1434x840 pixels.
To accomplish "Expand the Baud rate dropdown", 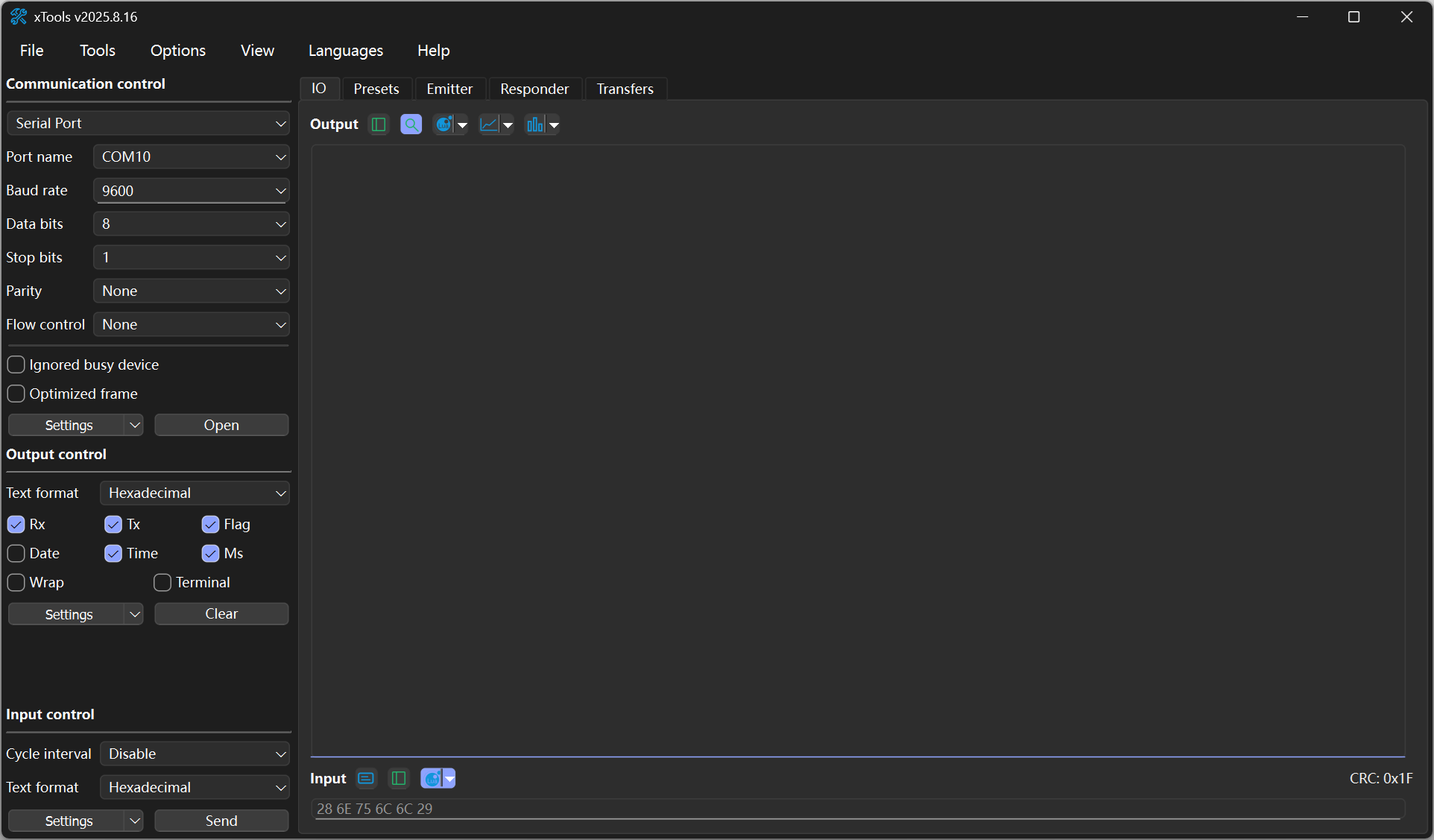I will click(280, 191).
